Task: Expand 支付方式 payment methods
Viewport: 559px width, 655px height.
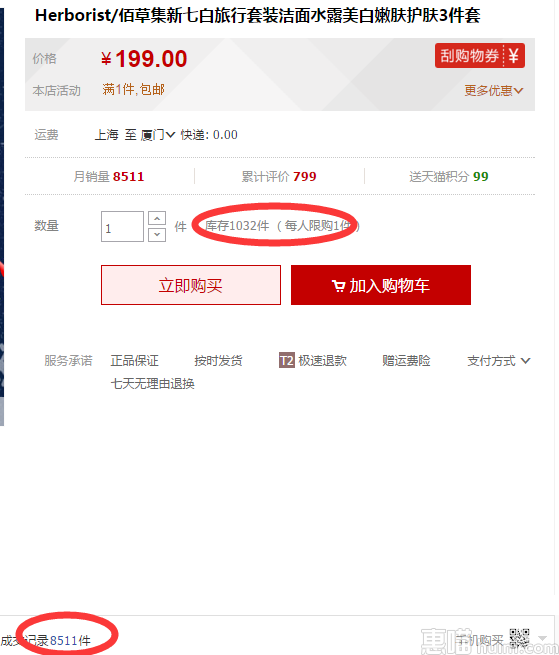Action: (498, 361)
